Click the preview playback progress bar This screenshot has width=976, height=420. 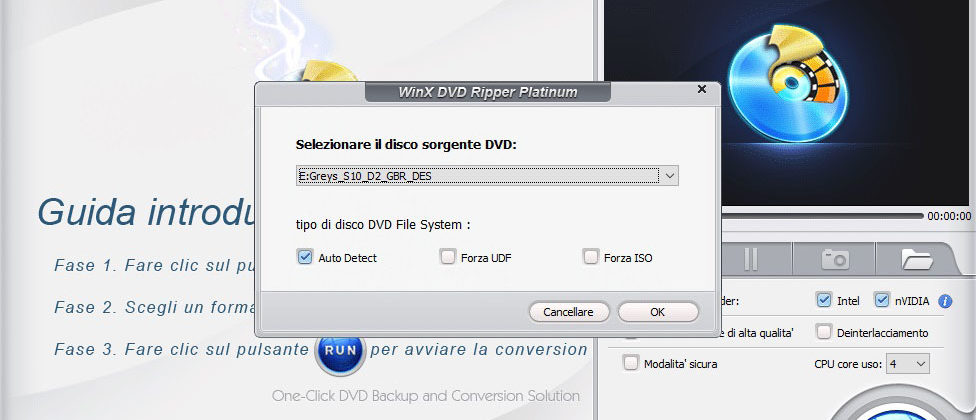(x=822, y=216)
